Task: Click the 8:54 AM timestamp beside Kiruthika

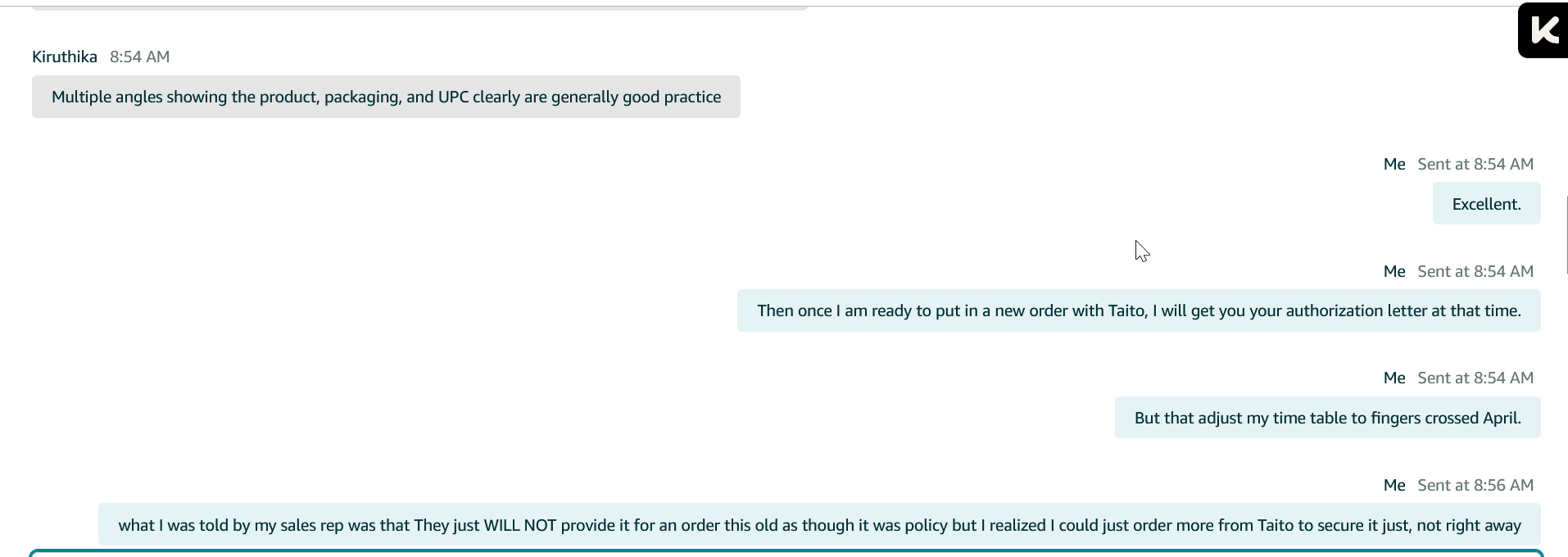Action: coord(140,57)
